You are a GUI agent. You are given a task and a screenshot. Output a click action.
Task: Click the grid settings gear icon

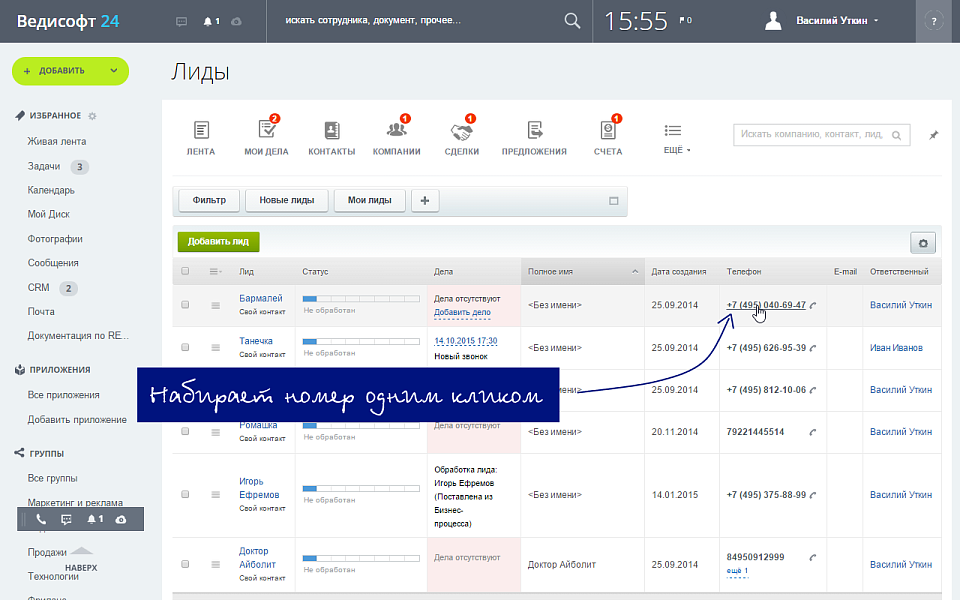[922, 243]
